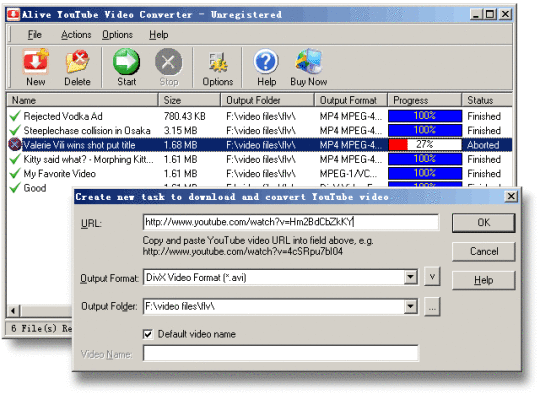Viewport: 540px width, 405px height.
Task: Click the 100% progress bar of Rejected Vodka Ad
Action: pyautogui.click(x=425, y=116)
